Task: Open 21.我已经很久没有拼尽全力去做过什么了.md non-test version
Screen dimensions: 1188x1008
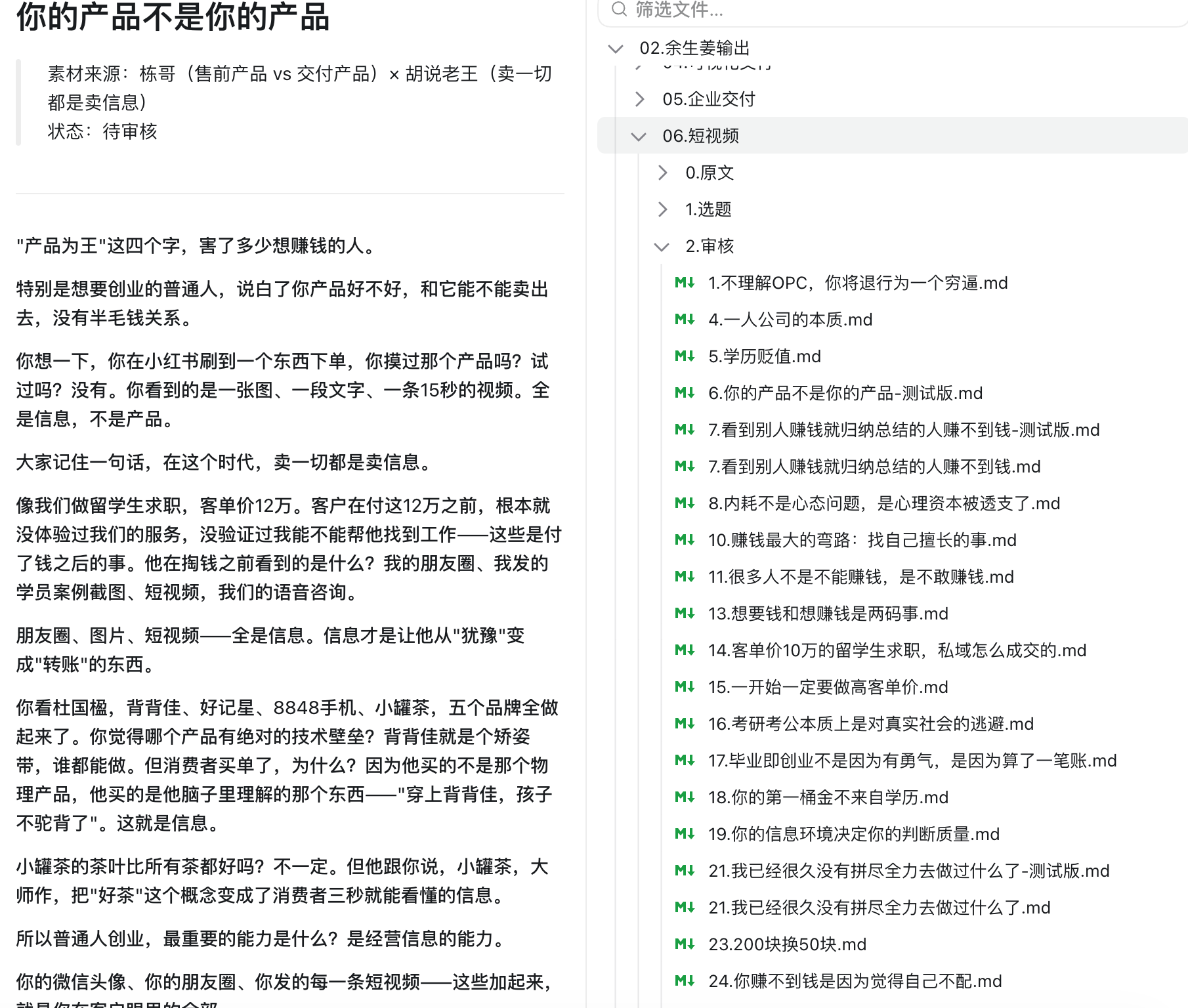Action: tap(880, 908)
